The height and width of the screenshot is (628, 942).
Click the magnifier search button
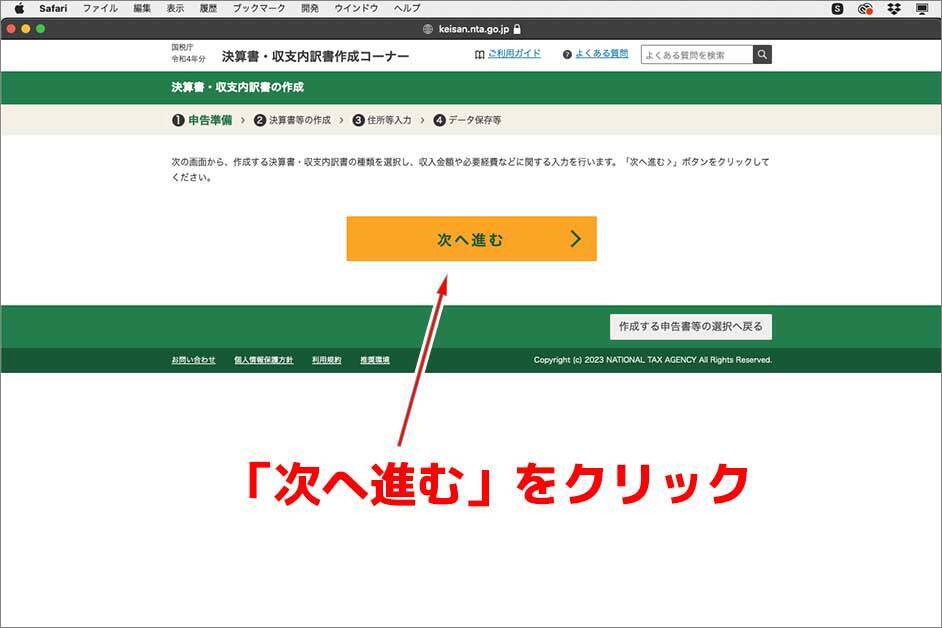click(762, 55)
